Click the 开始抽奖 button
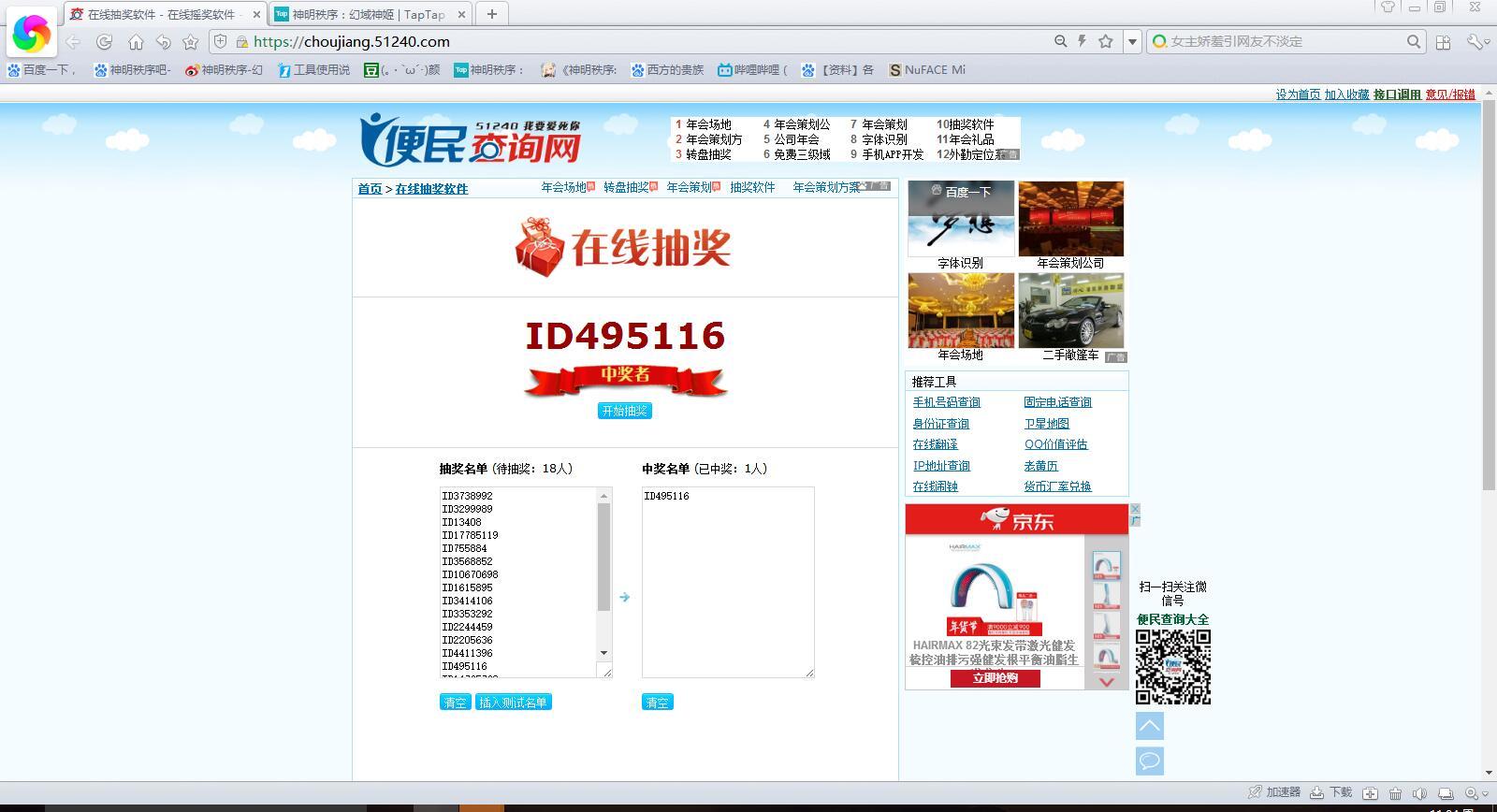This screenshot has width=1497, height=812. point(624,411)
